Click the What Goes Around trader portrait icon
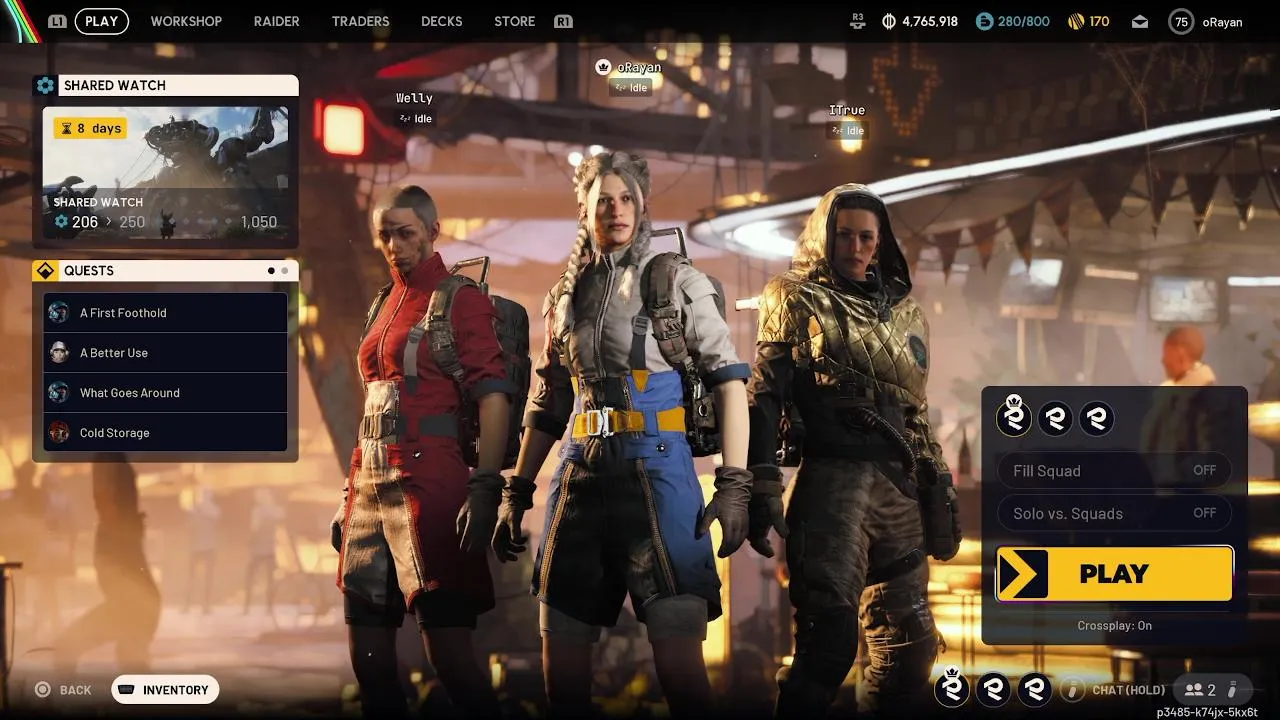This screenshot has width=1280, height=720. point(59,392)
